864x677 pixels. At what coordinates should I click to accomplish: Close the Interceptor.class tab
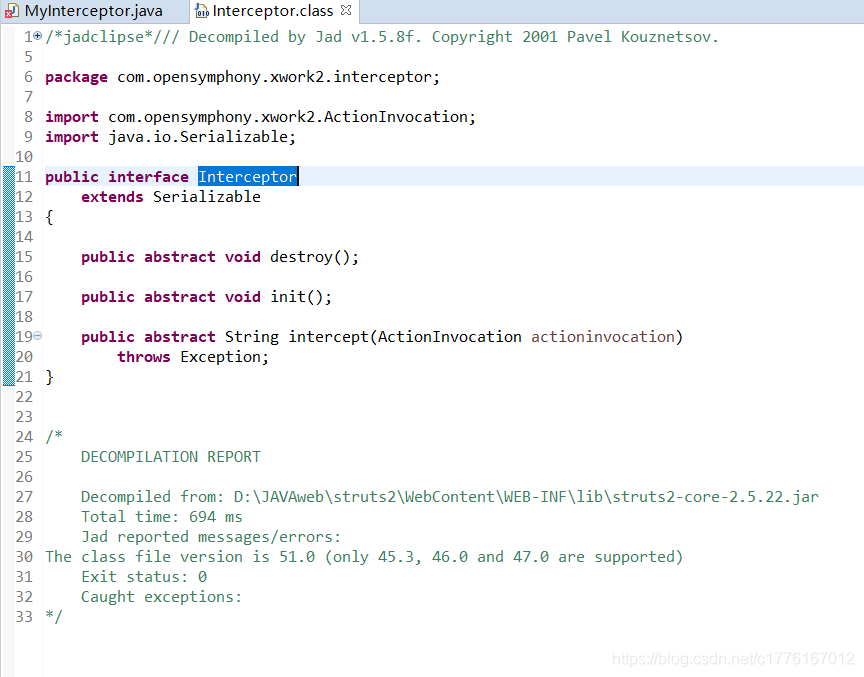(x=346, y=11)
